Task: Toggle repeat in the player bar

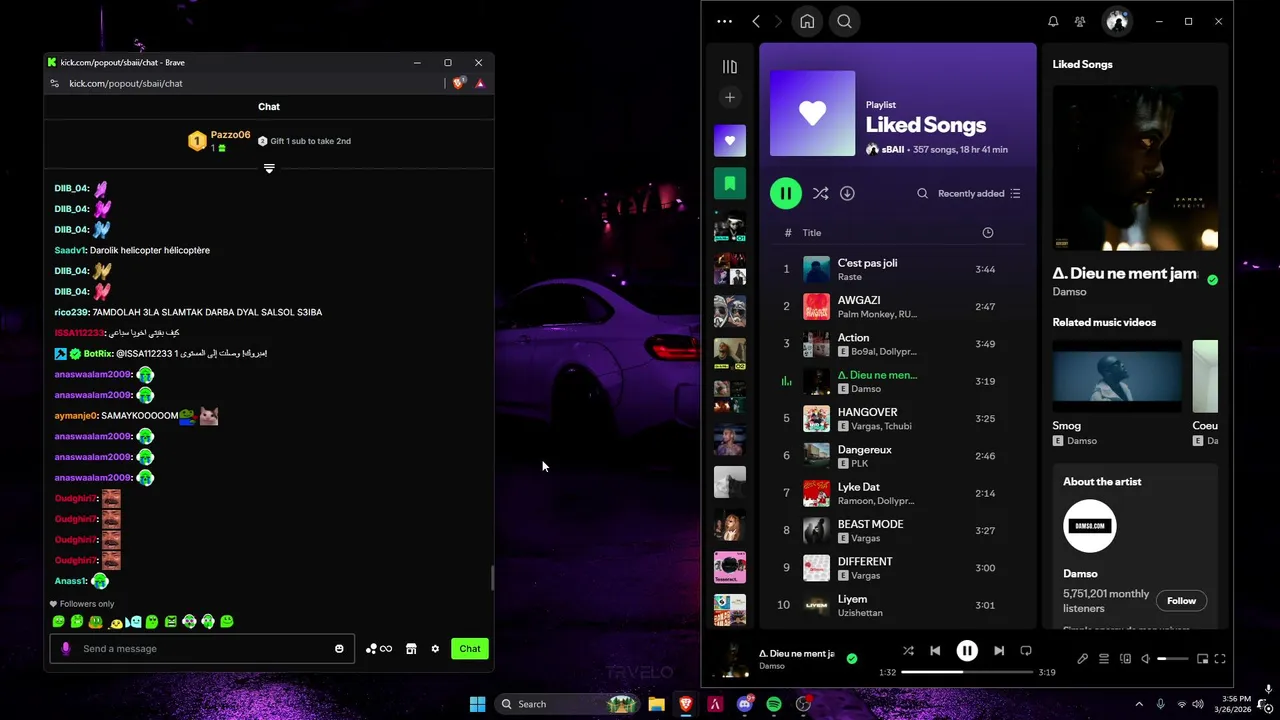Action: 1026,650
